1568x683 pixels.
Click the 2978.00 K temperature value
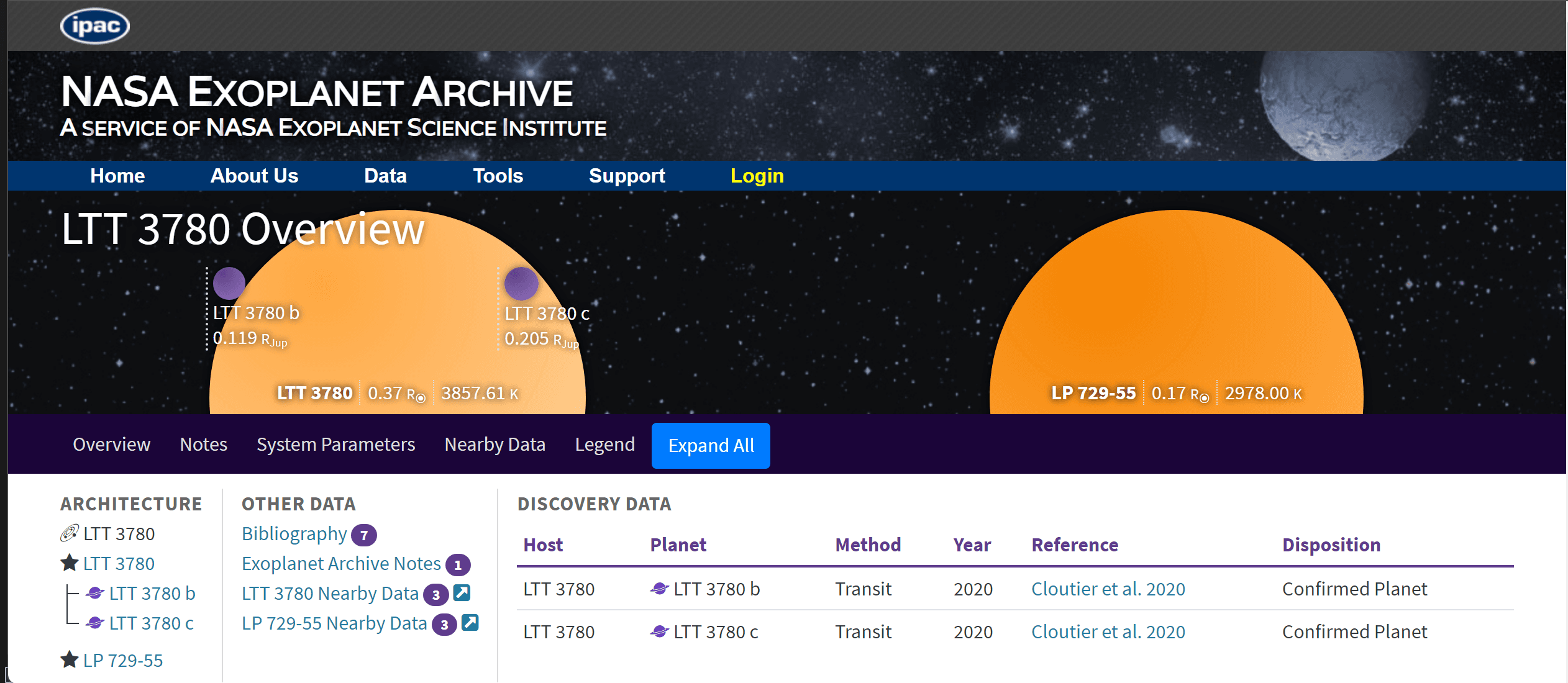tap(1263, 393)
